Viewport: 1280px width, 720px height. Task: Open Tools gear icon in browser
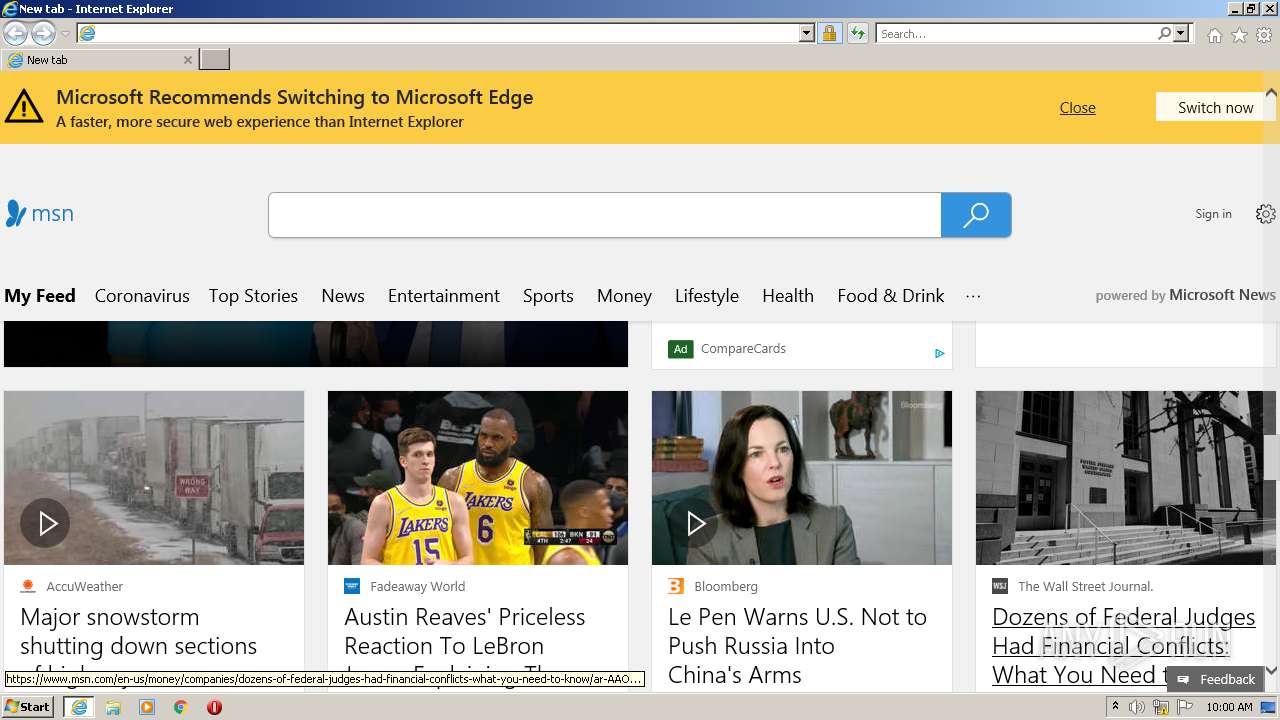1264,35
